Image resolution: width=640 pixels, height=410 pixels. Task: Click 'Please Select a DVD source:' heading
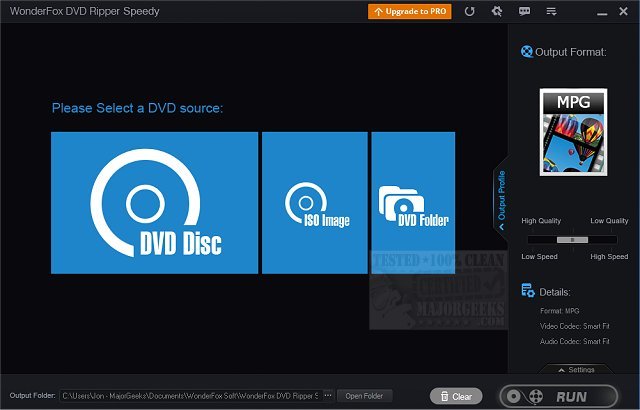click(138, 108)
